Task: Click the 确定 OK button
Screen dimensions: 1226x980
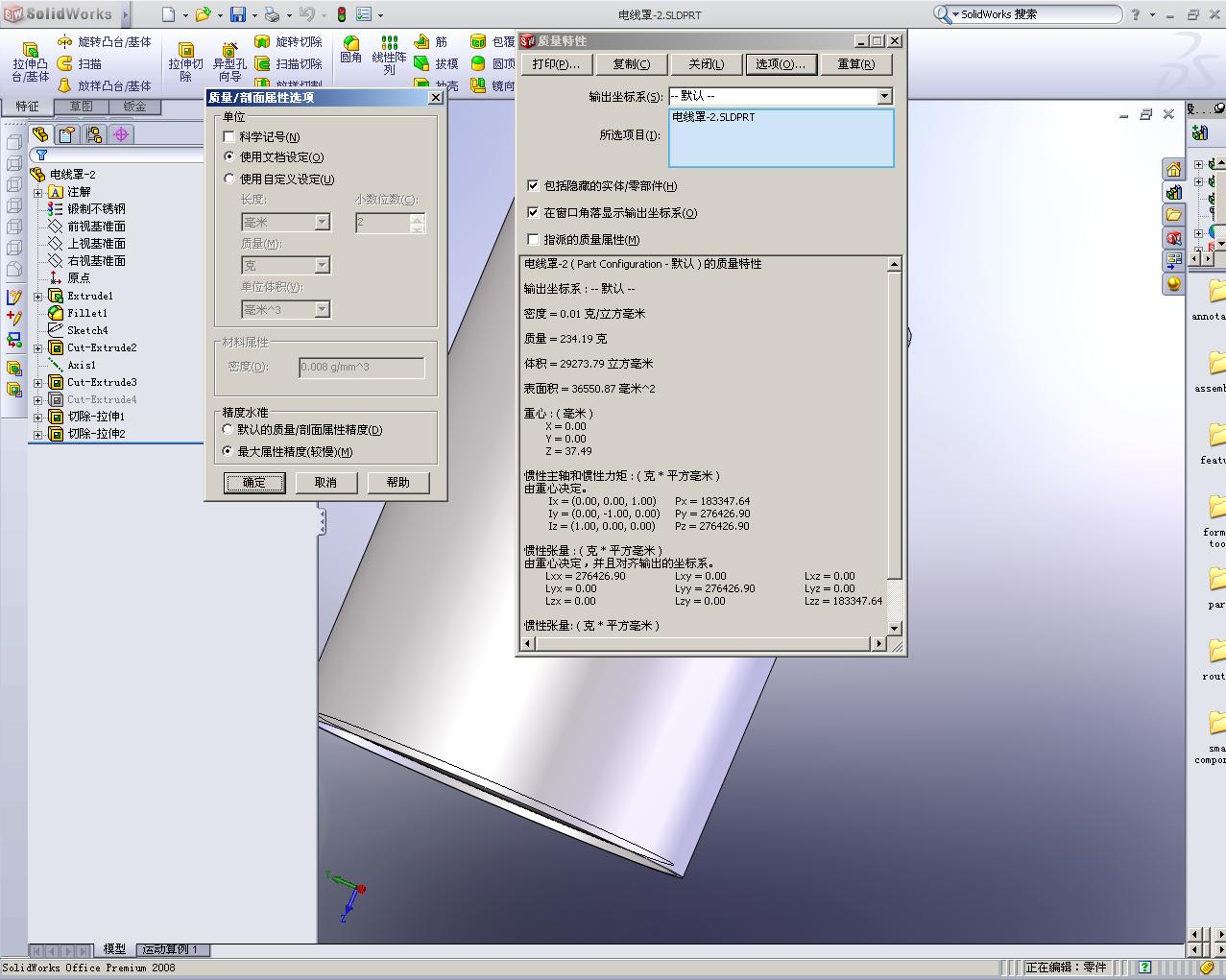Action: coord(254,482)
